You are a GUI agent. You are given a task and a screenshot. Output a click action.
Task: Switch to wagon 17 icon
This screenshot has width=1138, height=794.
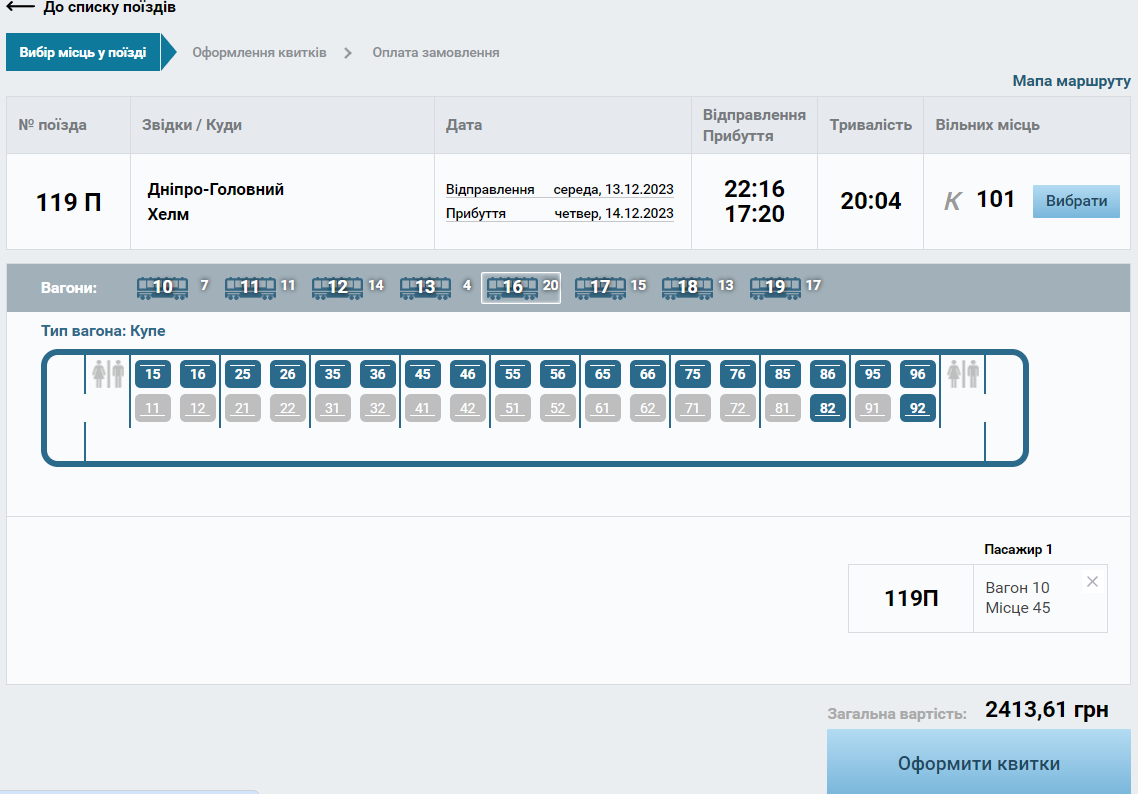click(x=600, y=288)
